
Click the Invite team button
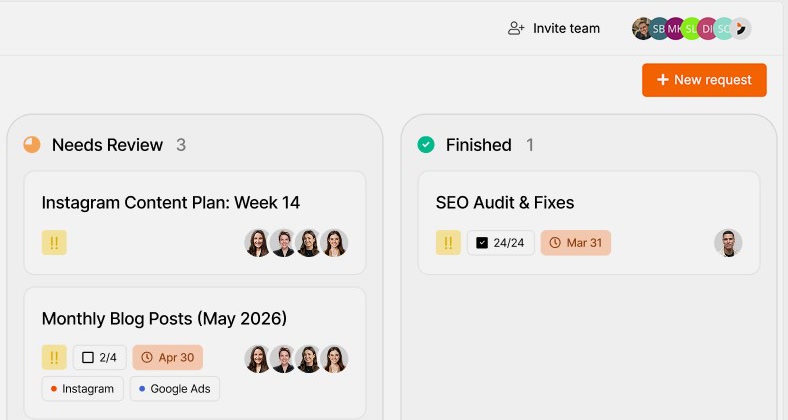554,29
